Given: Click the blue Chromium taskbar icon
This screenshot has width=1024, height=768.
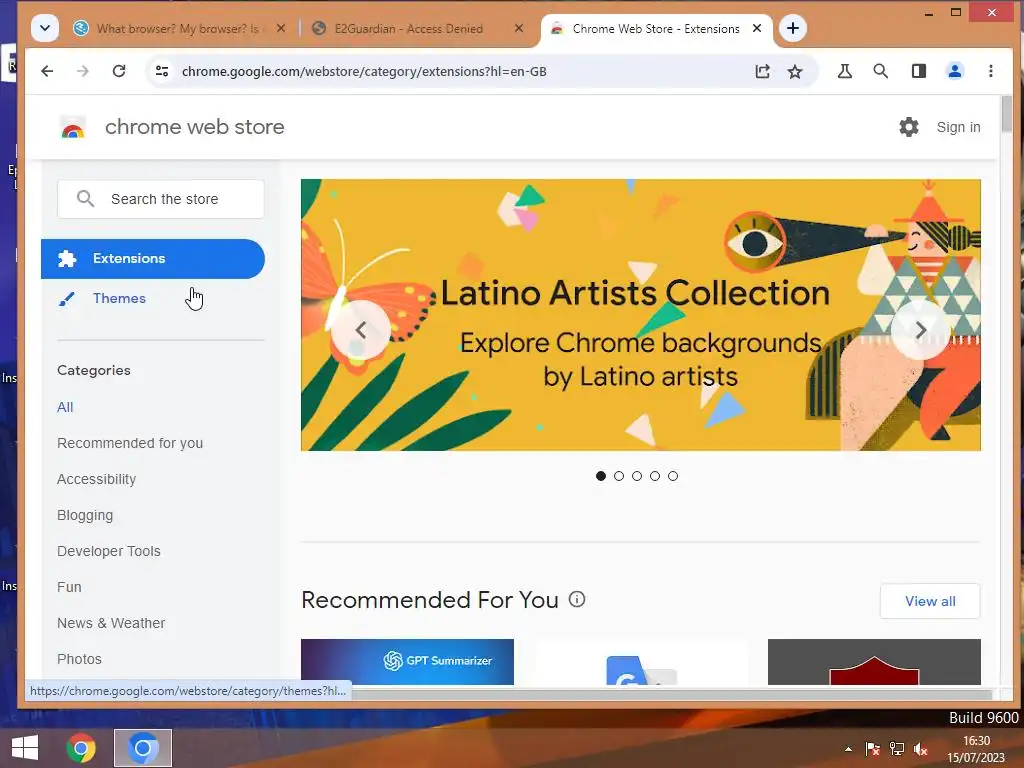Looking at the screenshot, I should click(x=143, y=748).
